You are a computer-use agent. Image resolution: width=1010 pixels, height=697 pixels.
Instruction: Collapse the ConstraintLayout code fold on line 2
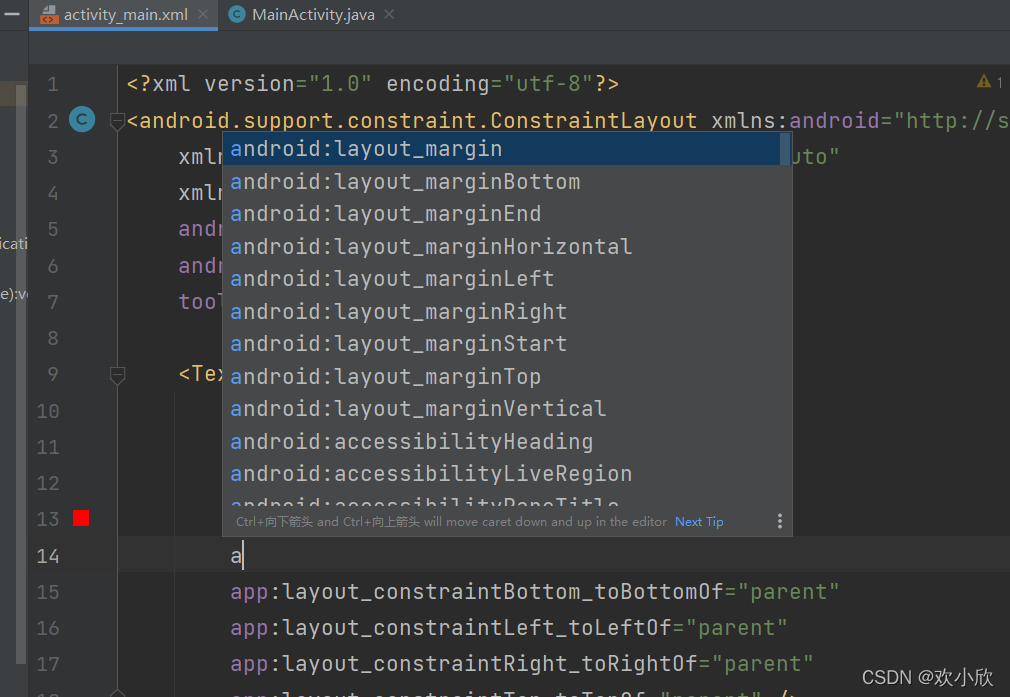tap(117, 119)
